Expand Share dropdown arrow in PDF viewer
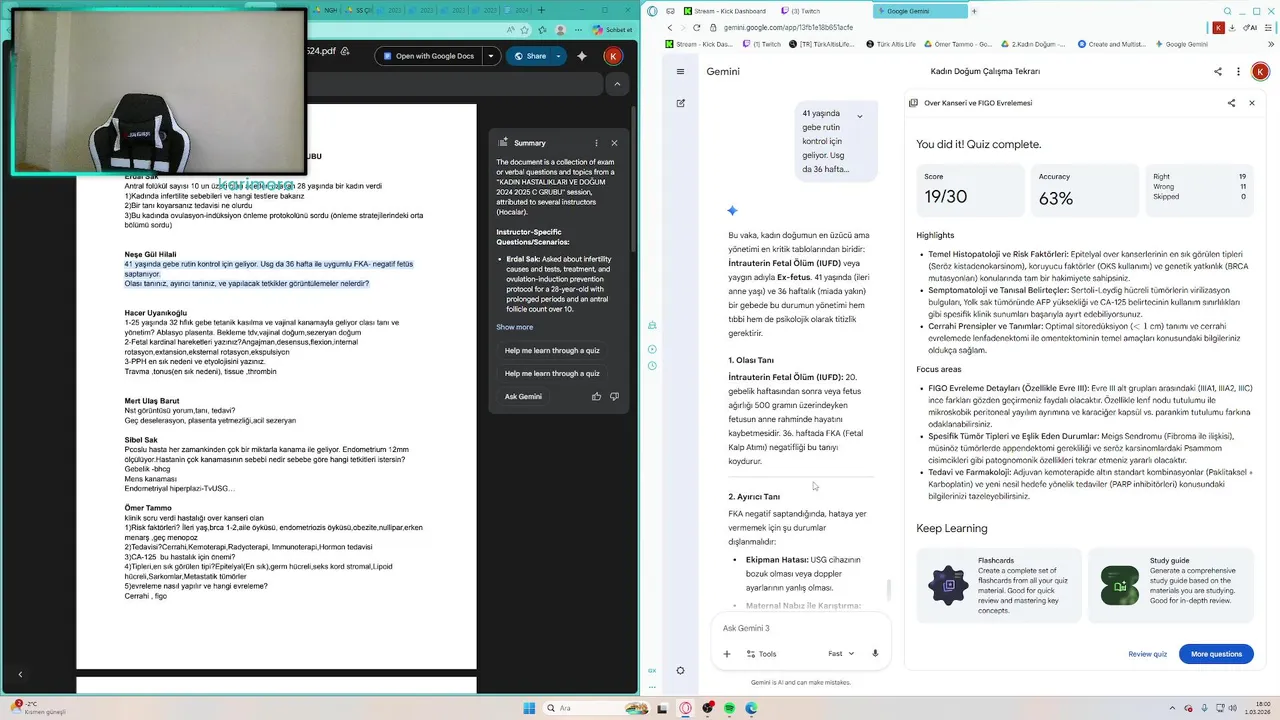 click(560, 56)
